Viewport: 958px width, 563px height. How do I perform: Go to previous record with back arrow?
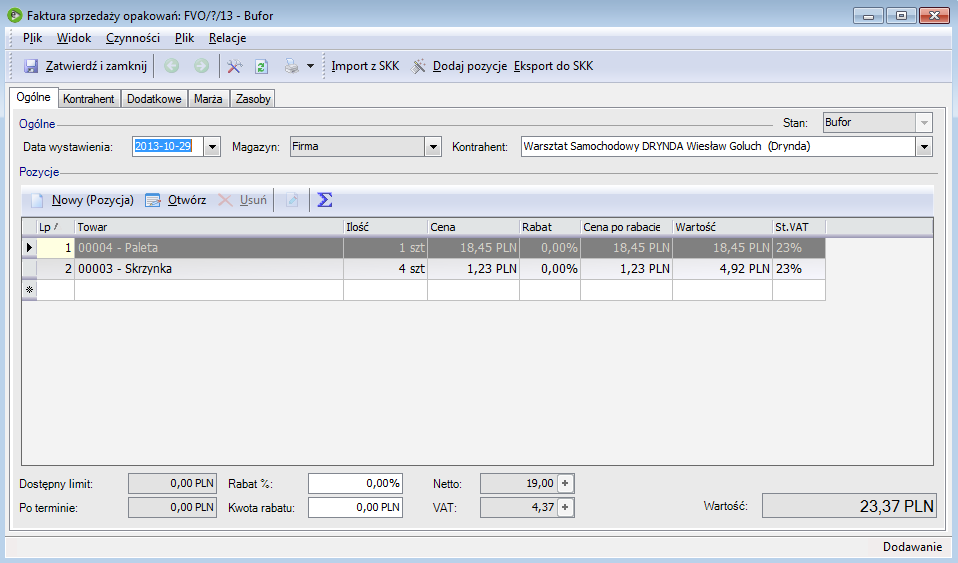[x=172, y=66]
